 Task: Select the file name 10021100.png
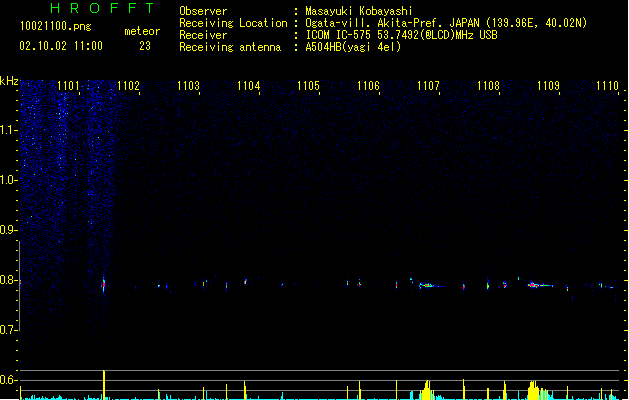(55, 26)
